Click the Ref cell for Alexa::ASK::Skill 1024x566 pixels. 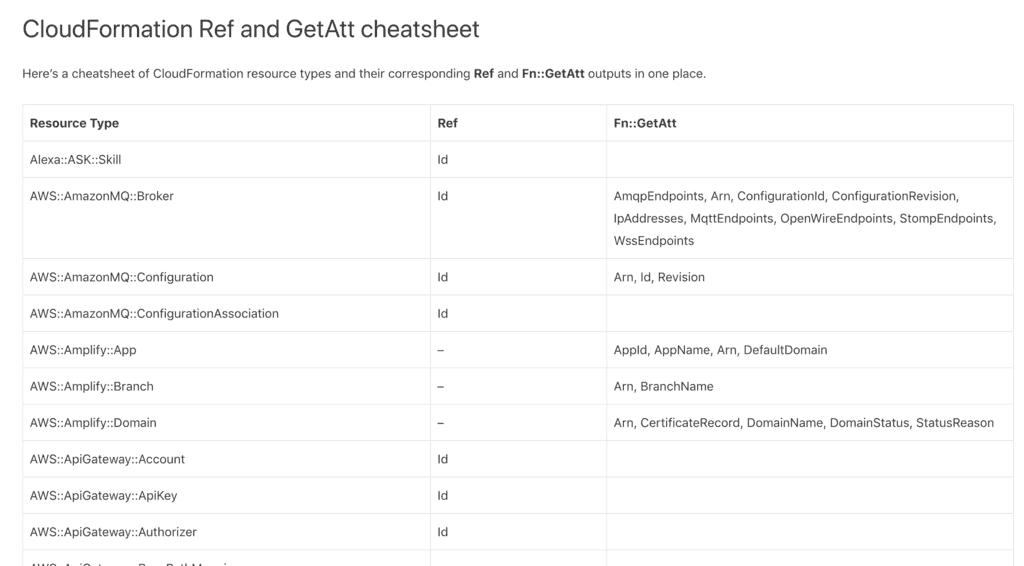pos(443,160)
